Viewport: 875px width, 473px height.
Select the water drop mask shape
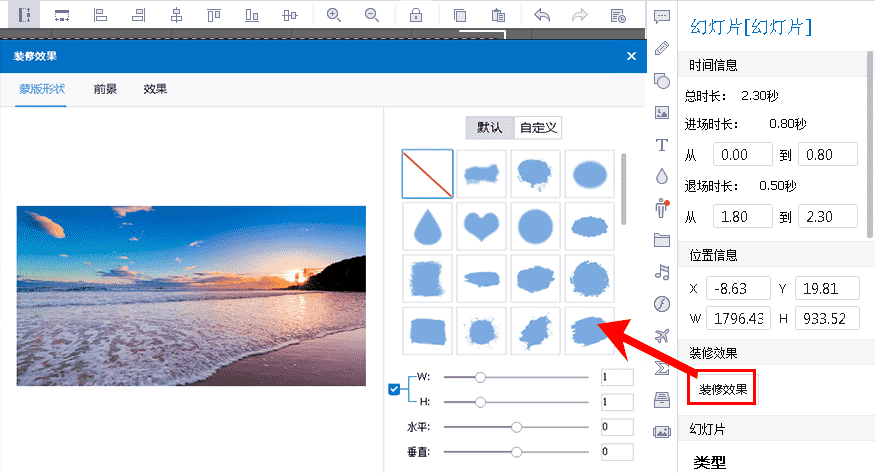click(x=427, y=226)
